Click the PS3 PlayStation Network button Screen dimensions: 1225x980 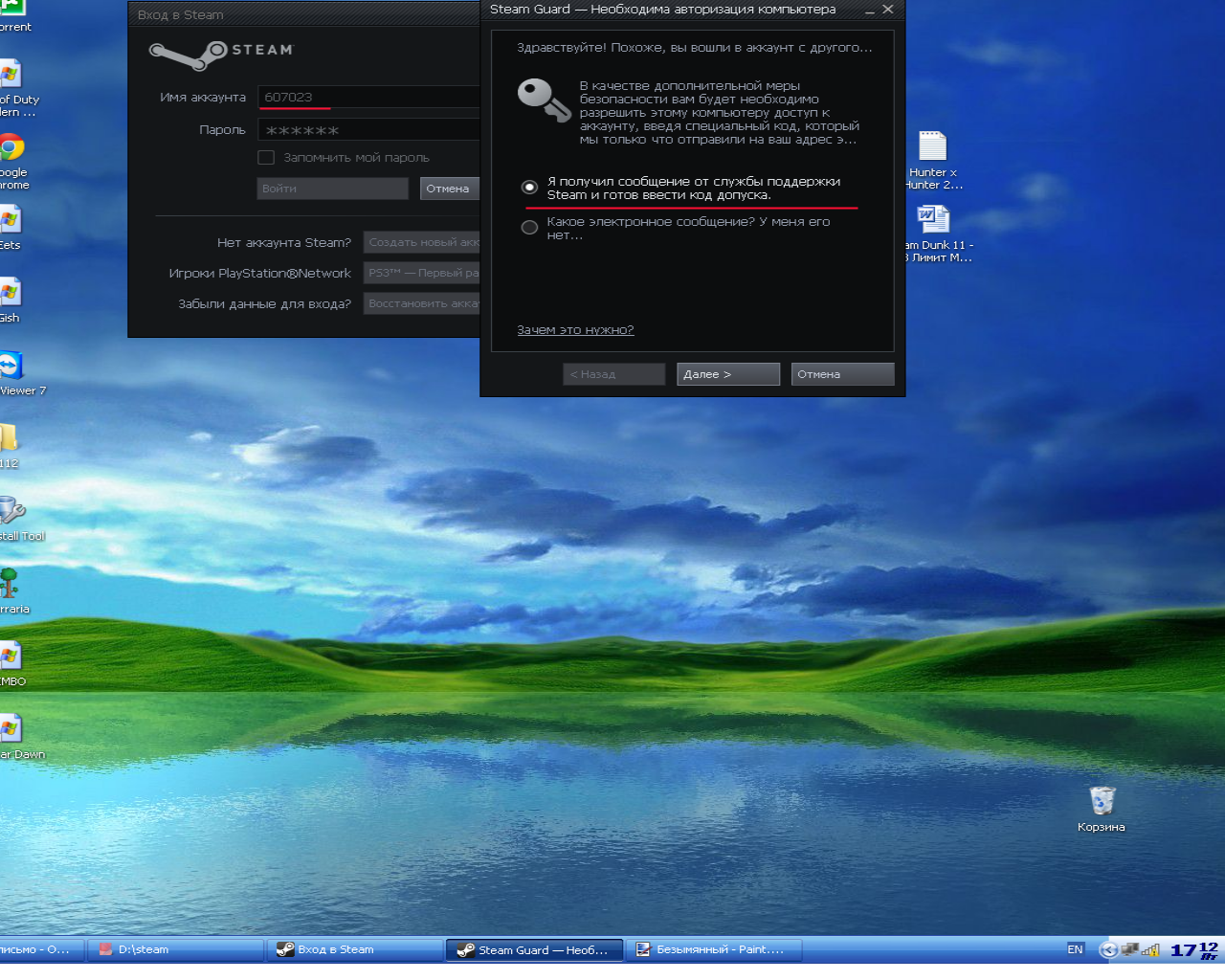(x=421, y=274)
